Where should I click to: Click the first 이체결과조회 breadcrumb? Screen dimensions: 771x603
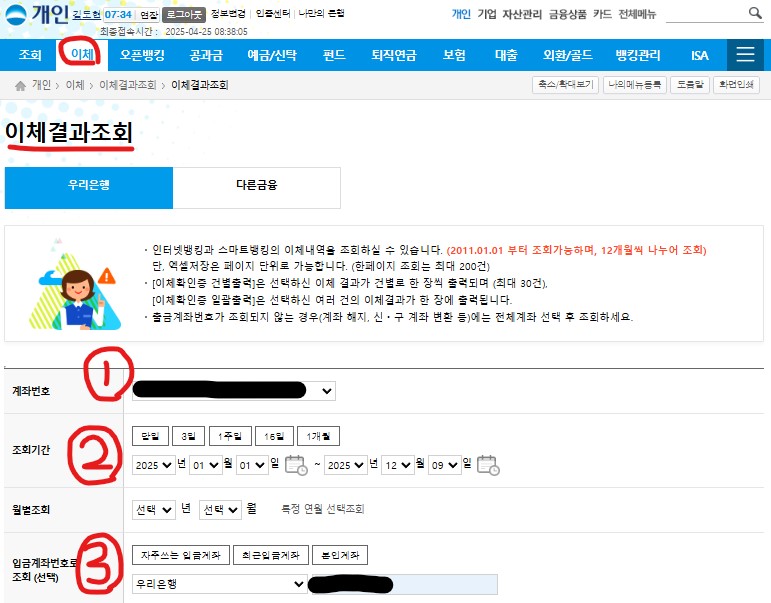click(128, 85)
